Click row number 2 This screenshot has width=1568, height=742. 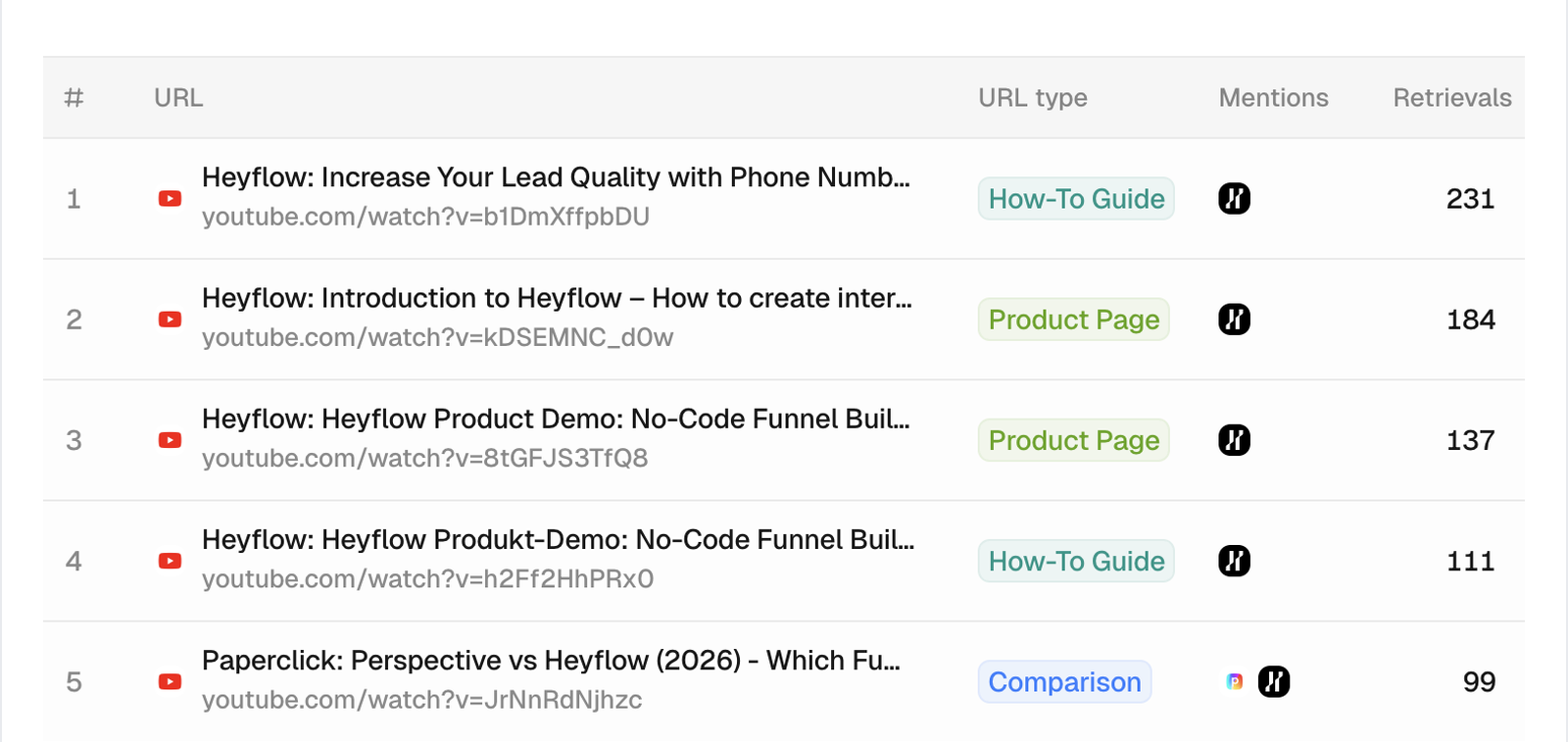click(73, 320)
